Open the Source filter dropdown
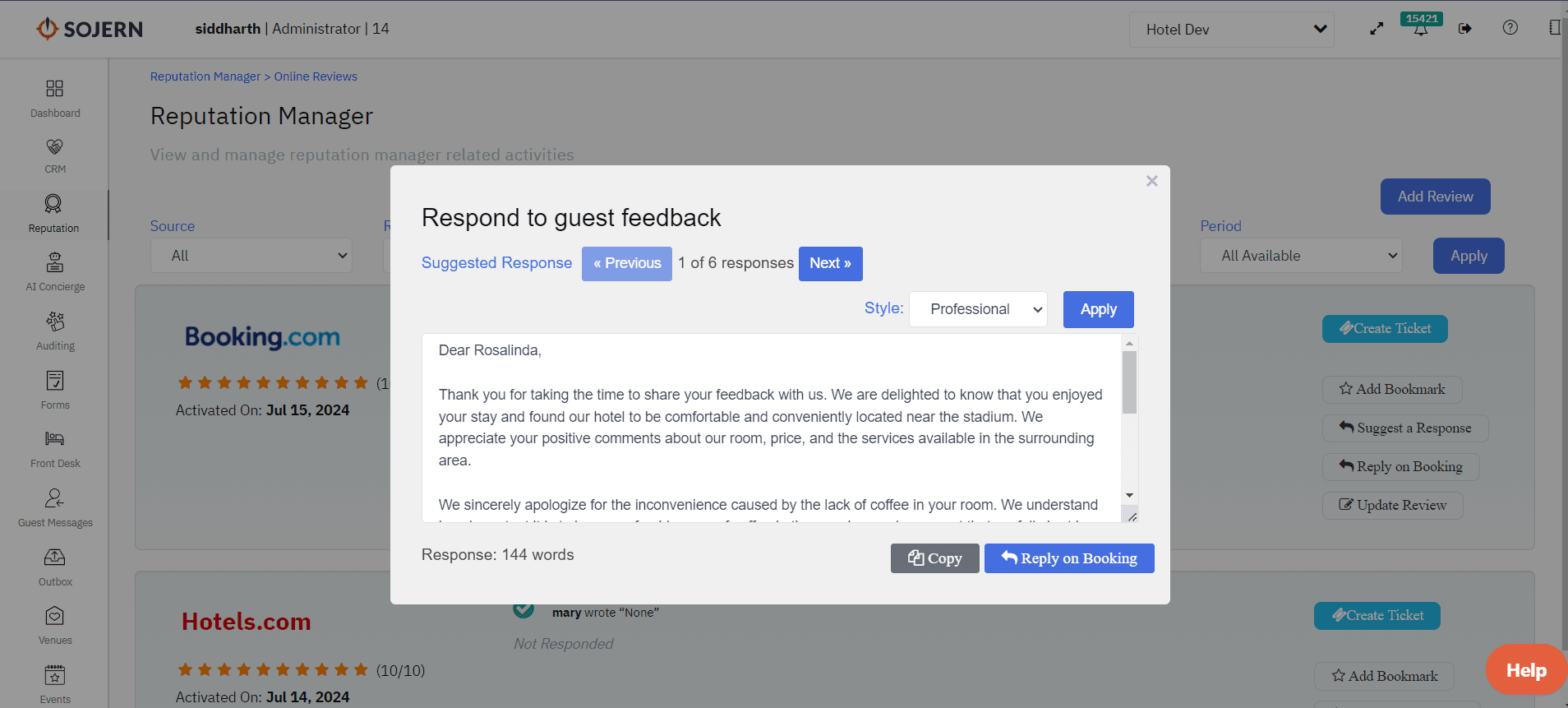1568x708 pixels. pos(251,255)
